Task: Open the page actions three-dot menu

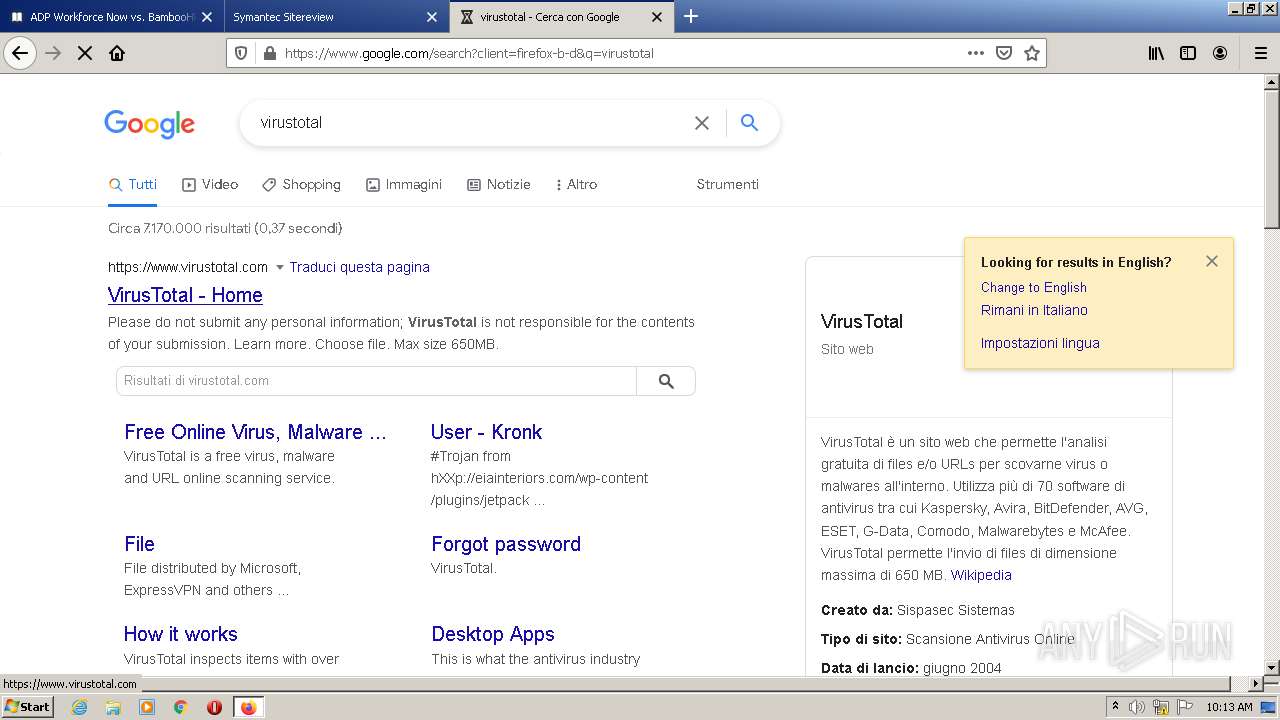Action: tap(976, 53)
